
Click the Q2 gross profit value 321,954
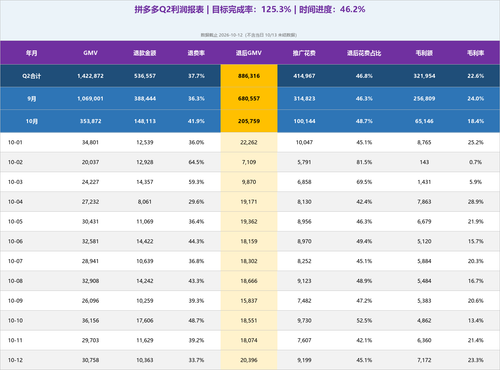[x=424, y=76]
